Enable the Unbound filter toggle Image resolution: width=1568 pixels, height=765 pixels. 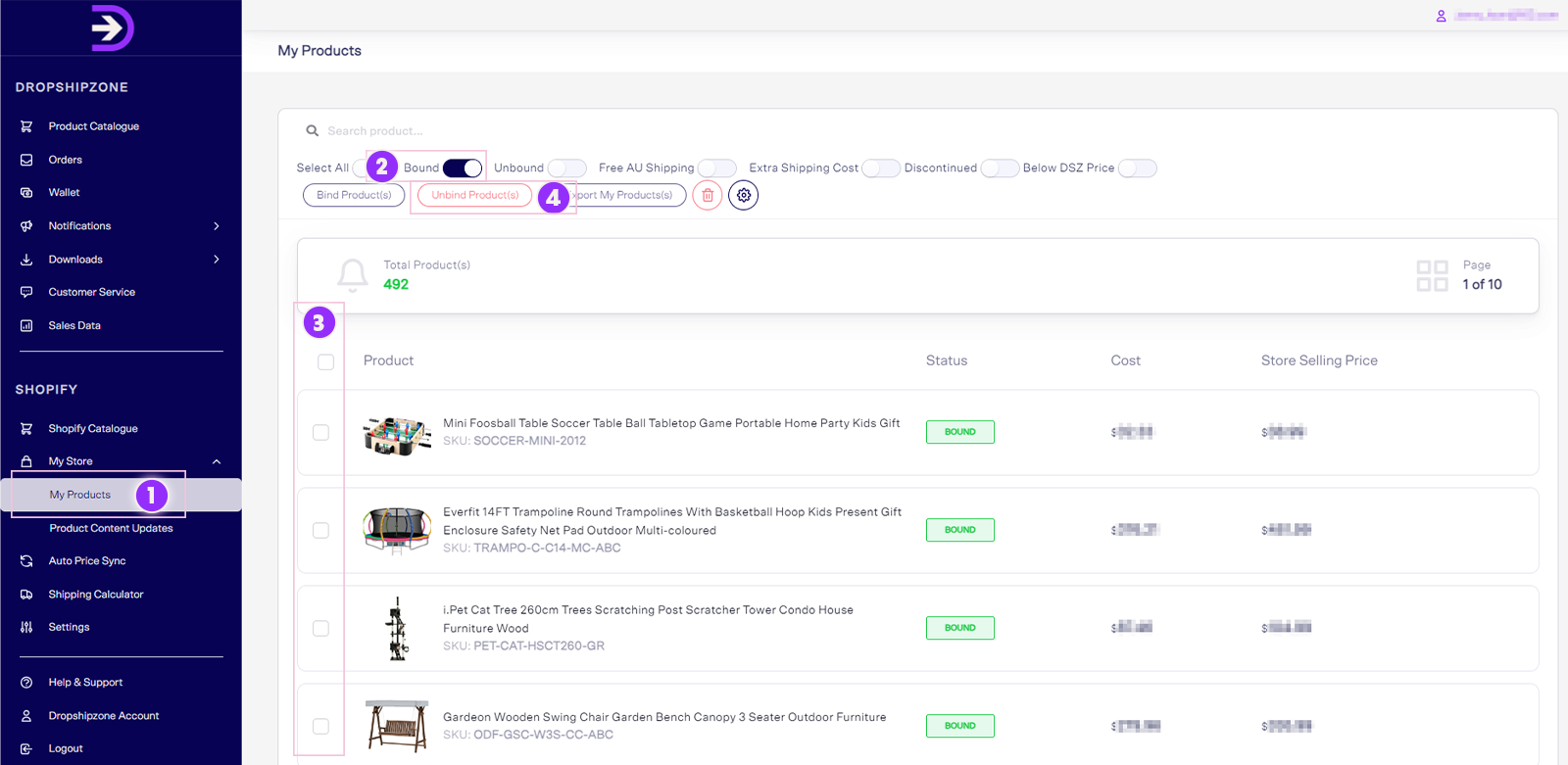[566, 167]
